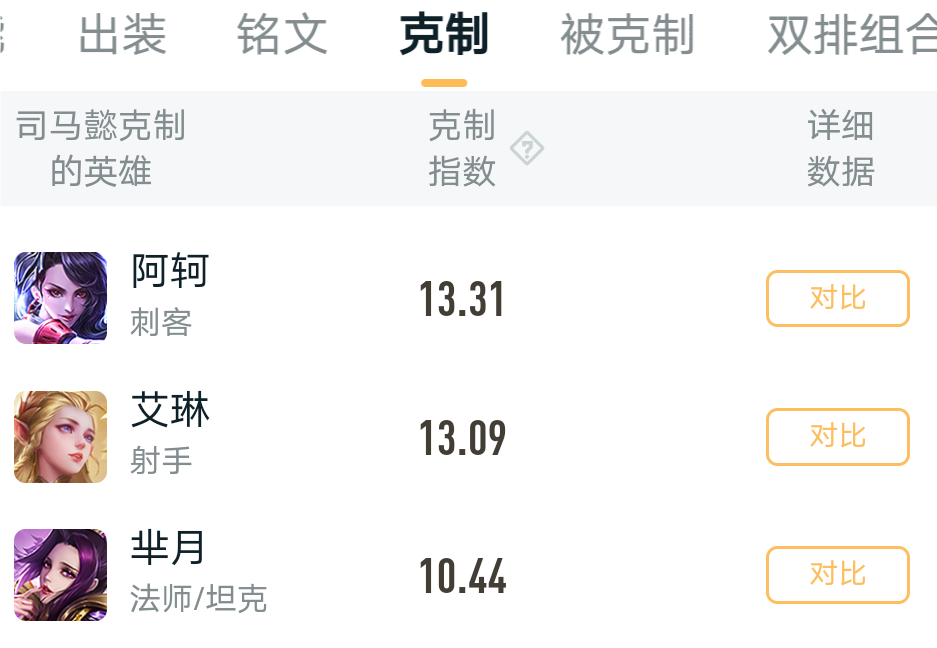Tap 艾琳's hero avatar
The height and width of the screenshot is (648, 937).
coord(60,437)
